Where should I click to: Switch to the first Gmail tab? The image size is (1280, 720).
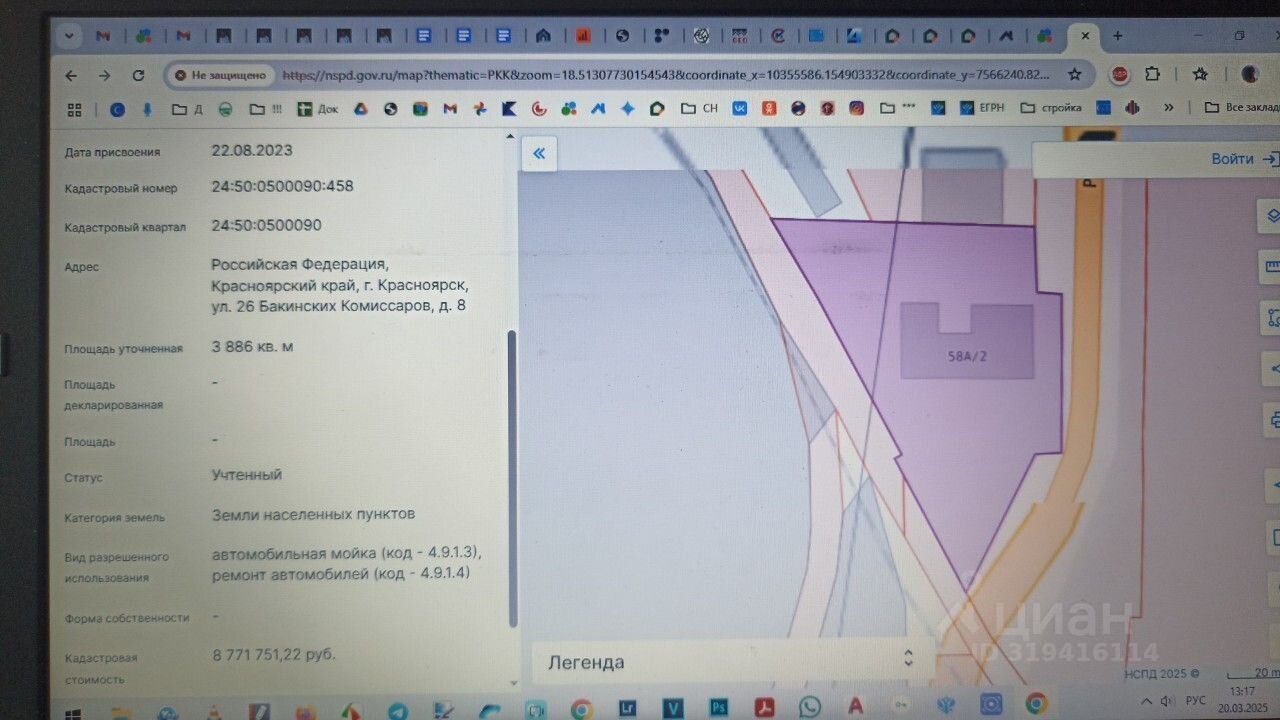coord(102,36)
